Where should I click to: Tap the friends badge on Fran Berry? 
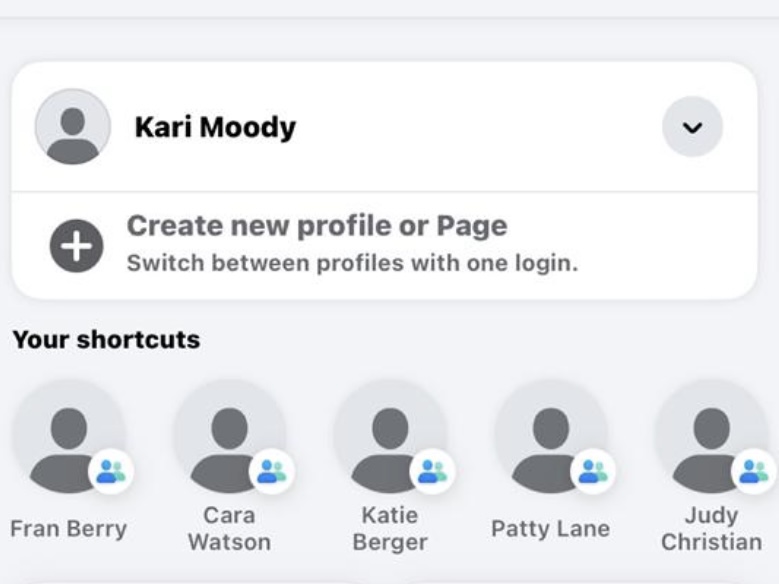pyautogui.click(x=111, y=471)
